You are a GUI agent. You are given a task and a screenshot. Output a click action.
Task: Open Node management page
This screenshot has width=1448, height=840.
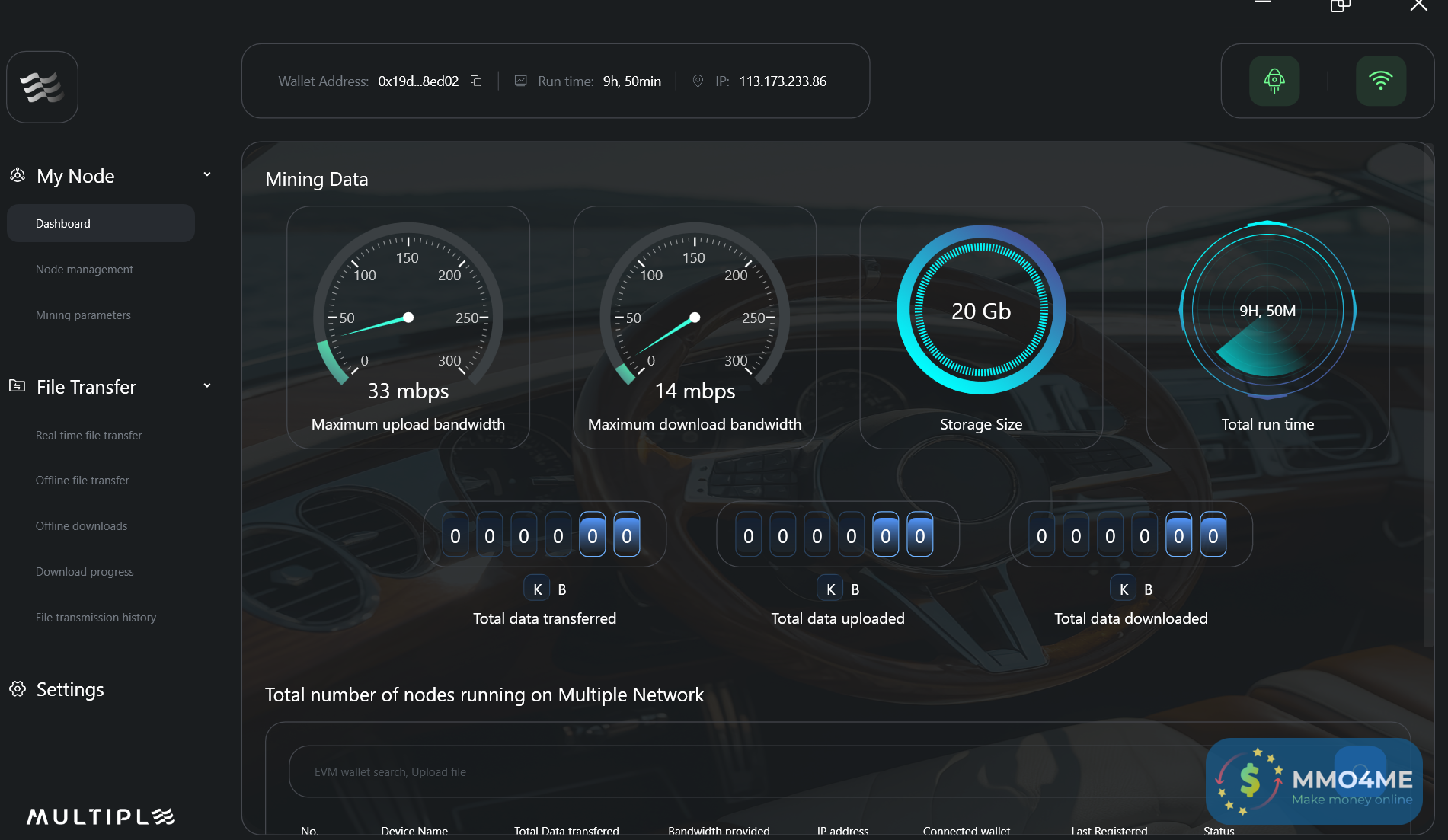(x=84, y=269)
